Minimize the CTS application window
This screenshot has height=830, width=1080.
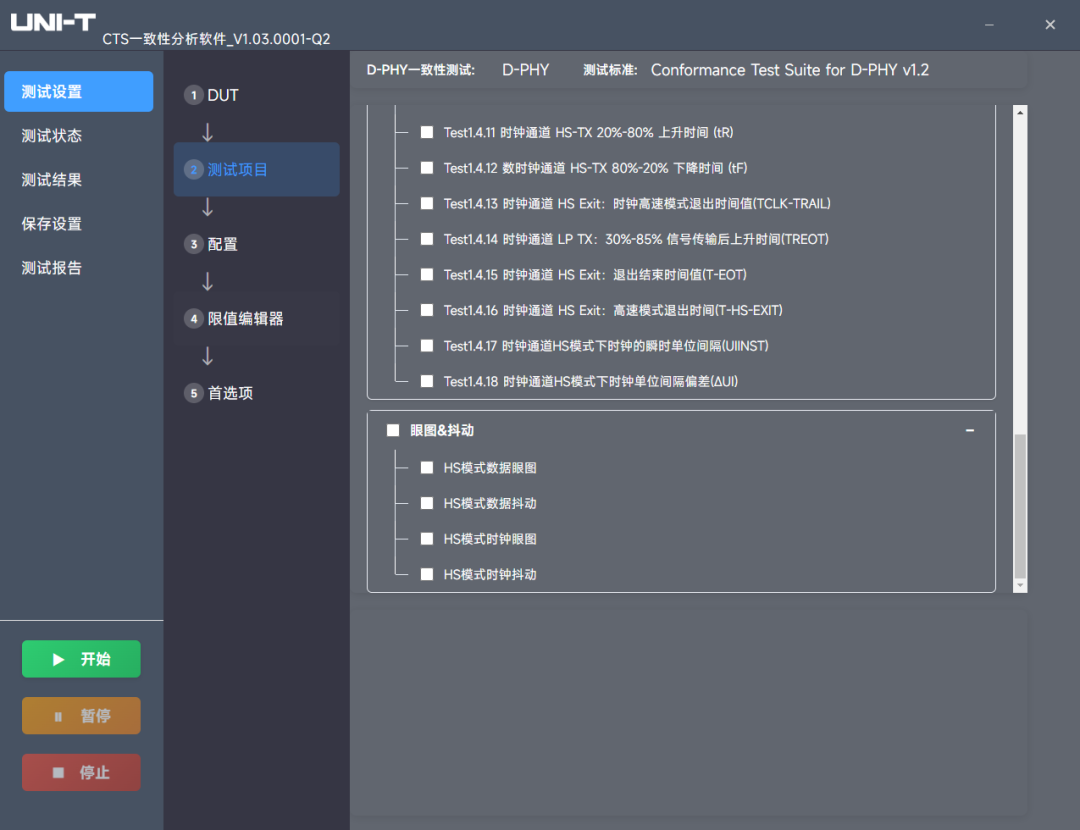[989, 25]
